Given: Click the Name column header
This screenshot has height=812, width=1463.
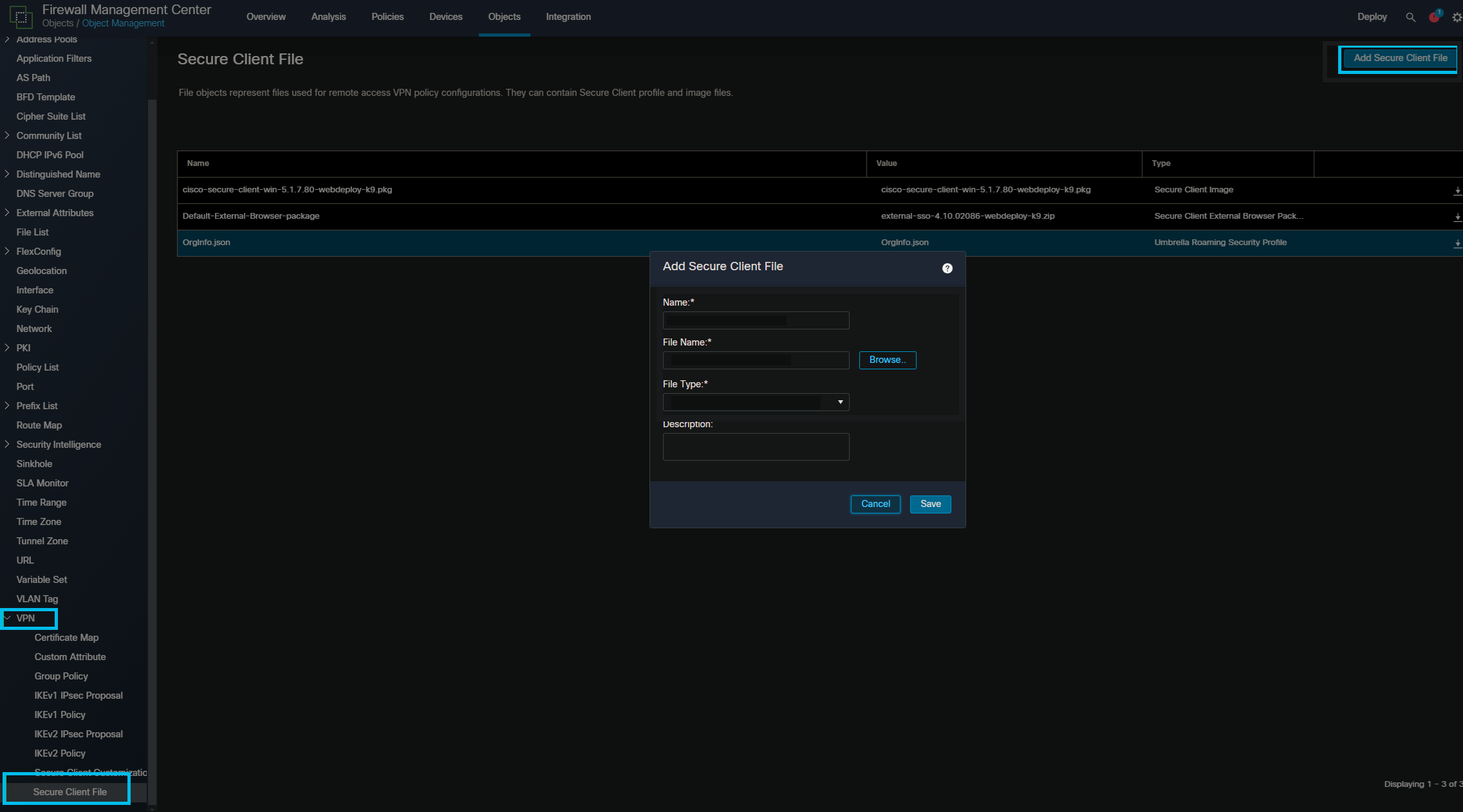Looking at the screenshot, I should coord(522,163).
